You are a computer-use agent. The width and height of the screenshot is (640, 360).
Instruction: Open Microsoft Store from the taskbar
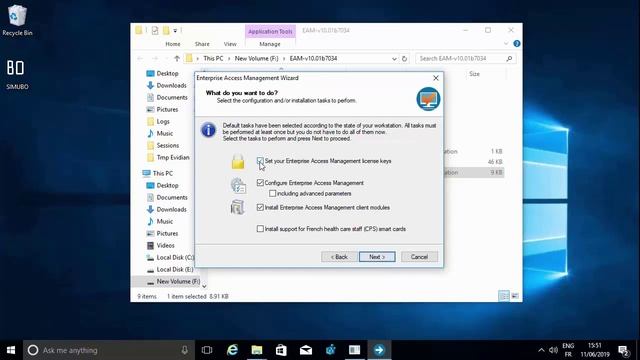pyautogui.click(x=281, y=350)
